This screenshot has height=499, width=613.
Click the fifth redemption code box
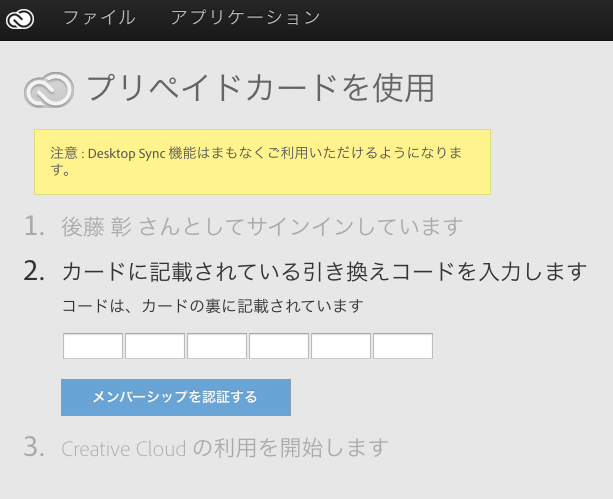point(341,346)
